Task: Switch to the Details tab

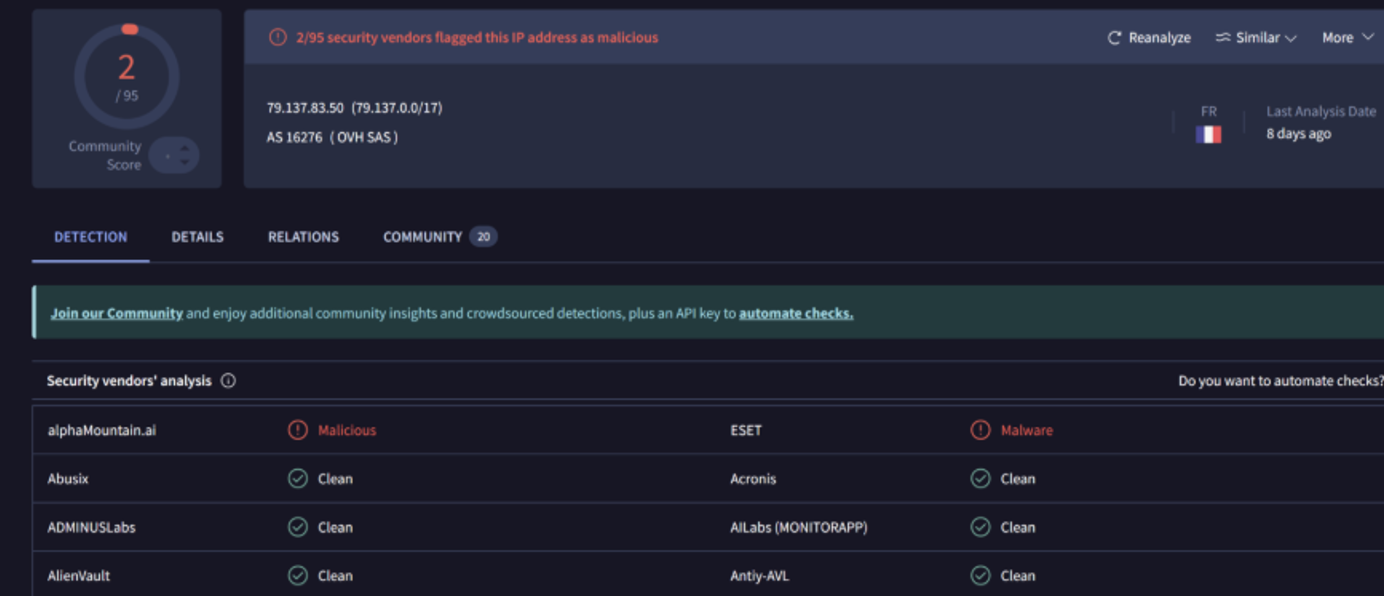Action: (x=197, y=237)
